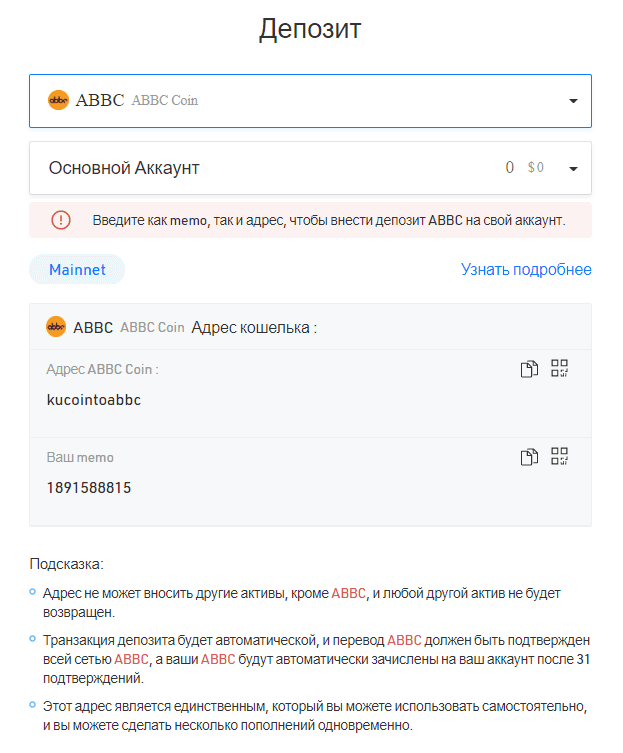
Task: Click the hint about the unique address
Action: pos(315,716)
